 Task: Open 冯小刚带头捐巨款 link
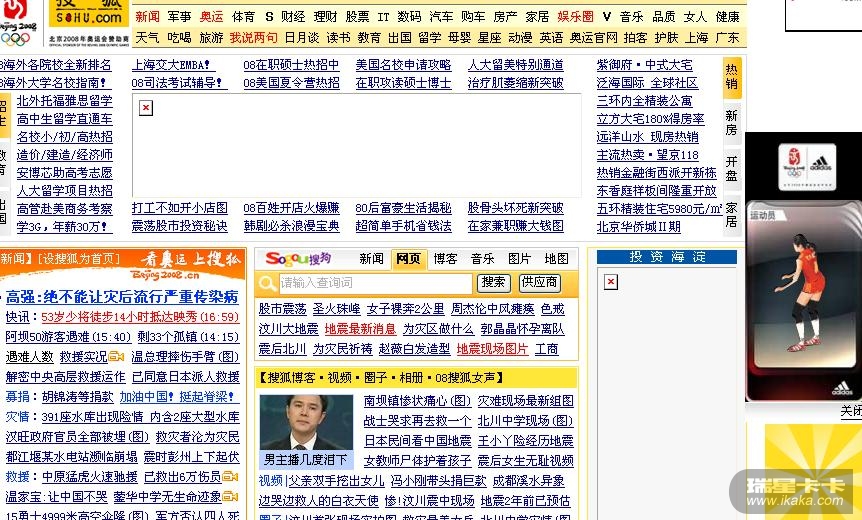coord(438,480)
